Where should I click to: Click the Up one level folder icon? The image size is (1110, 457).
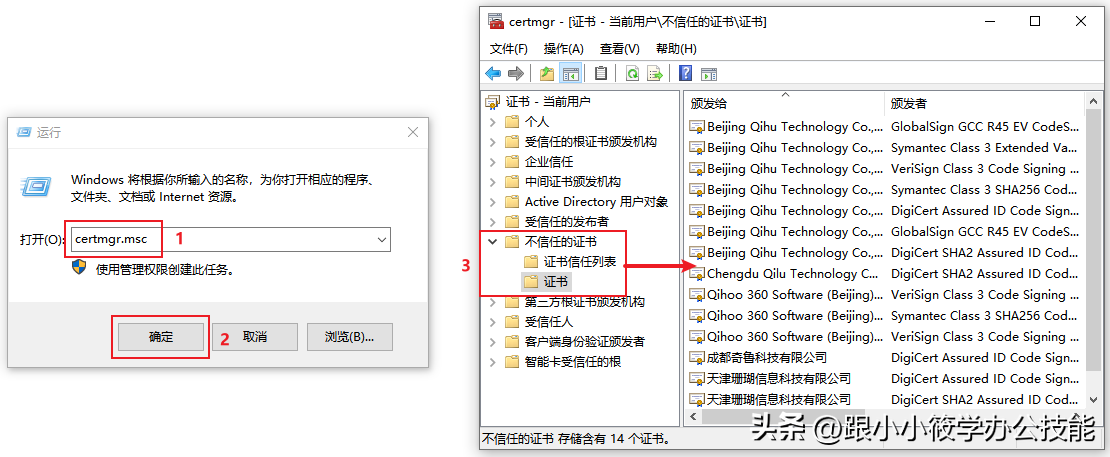[x=547, y=73]
